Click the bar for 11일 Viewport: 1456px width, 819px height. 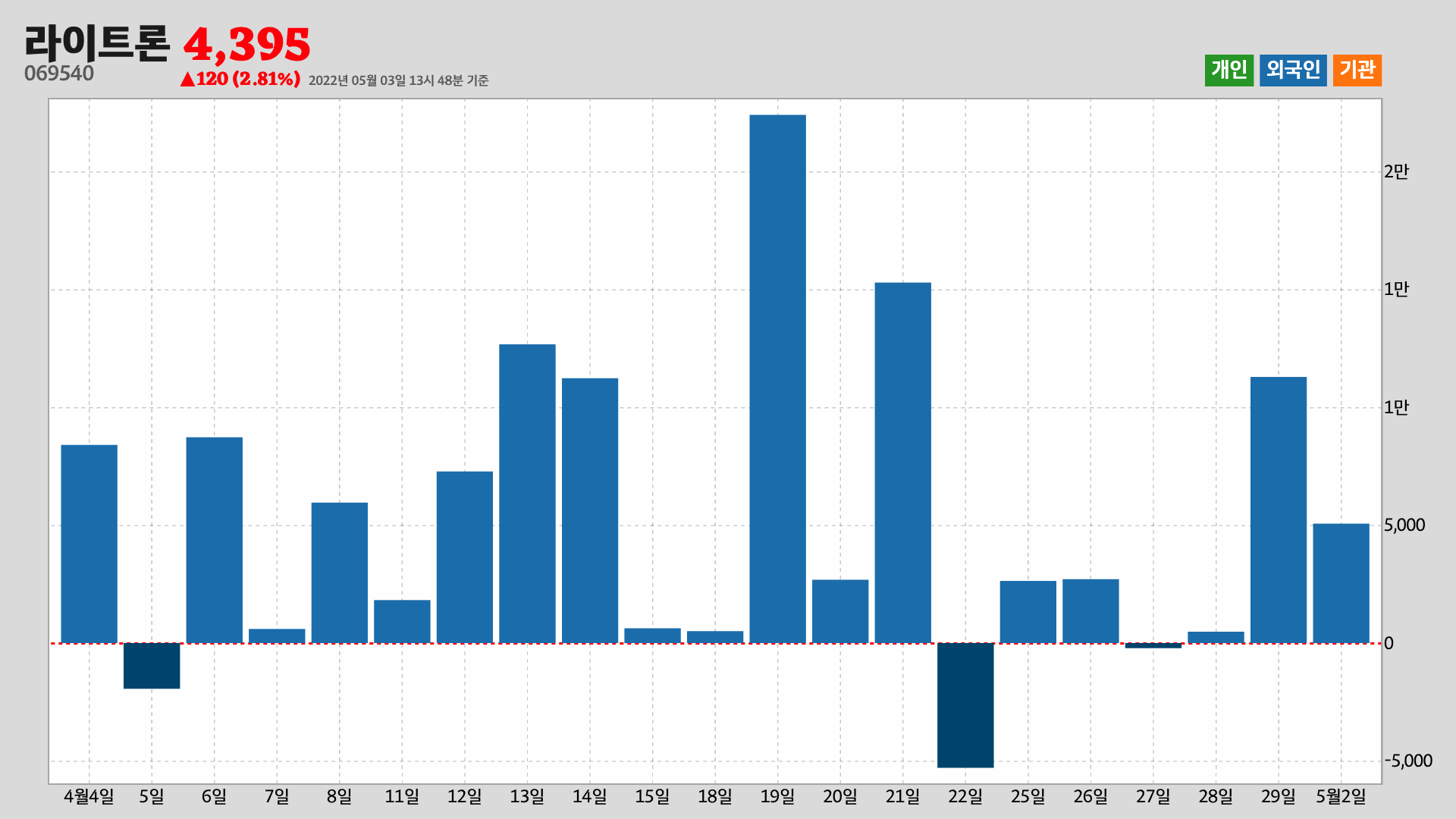[402, 622]
